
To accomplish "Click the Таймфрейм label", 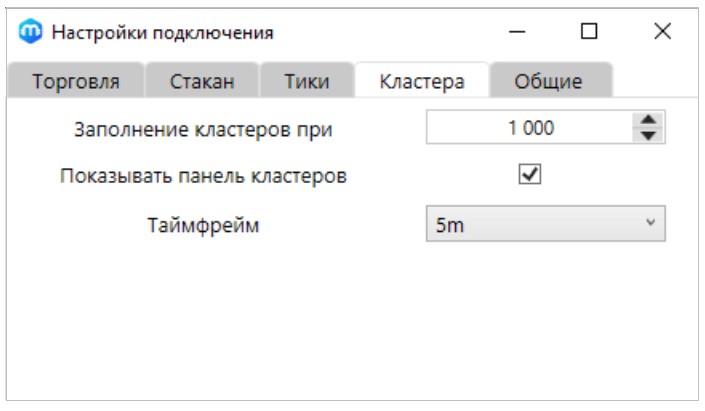I will pos(203,225).
